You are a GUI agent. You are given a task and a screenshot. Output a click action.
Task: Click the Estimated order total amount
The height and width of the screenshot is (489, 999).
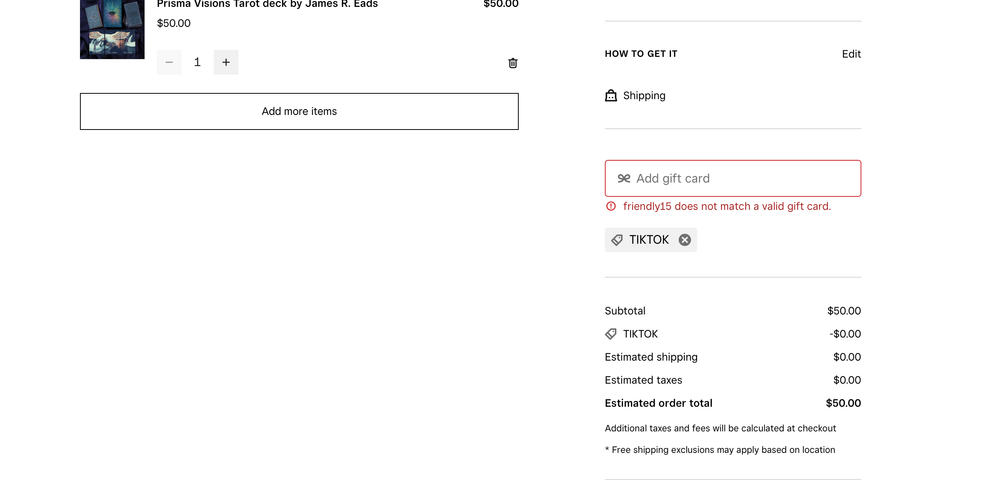point(843,403)
